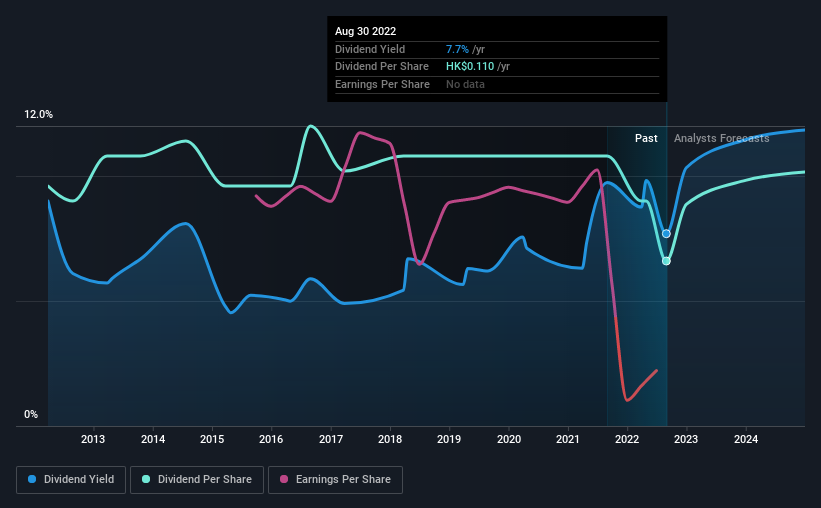This screenshot has height=508, width=821.
Task: Click the 2024 year label on axis
Action: (746, 439)
